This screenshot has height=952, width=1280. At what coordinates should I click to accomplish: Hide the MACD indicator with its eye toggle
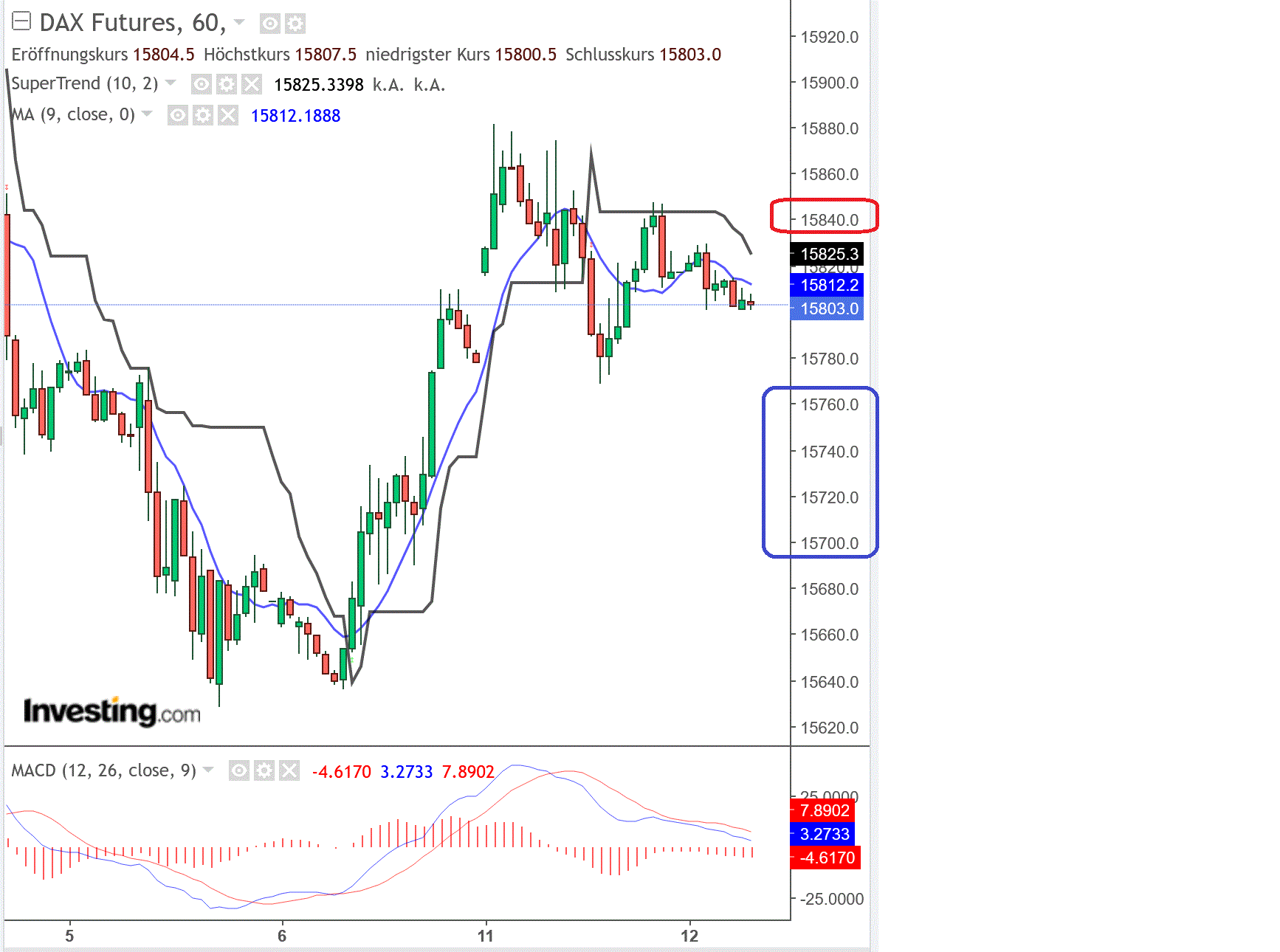tap(240, 772)
